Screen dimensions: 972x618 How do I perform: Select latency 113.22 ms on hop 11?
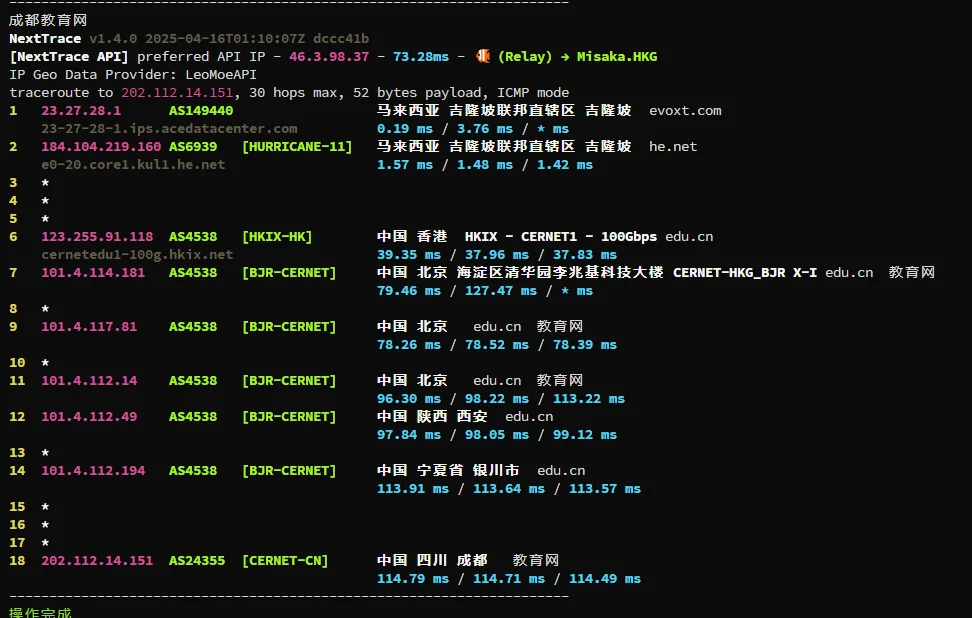(589, 398)
